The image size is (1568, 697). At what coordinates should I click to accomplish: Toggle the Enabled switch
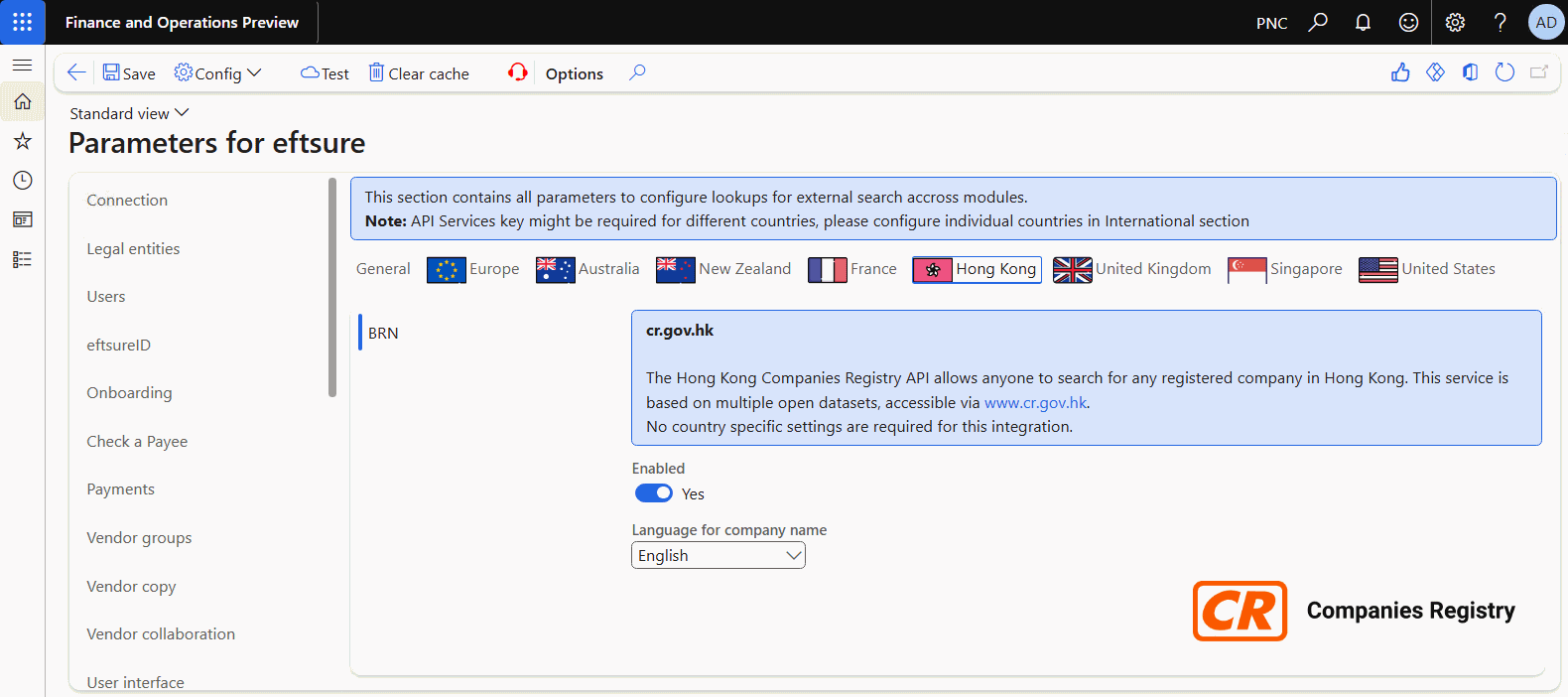[x=654, y=493]
